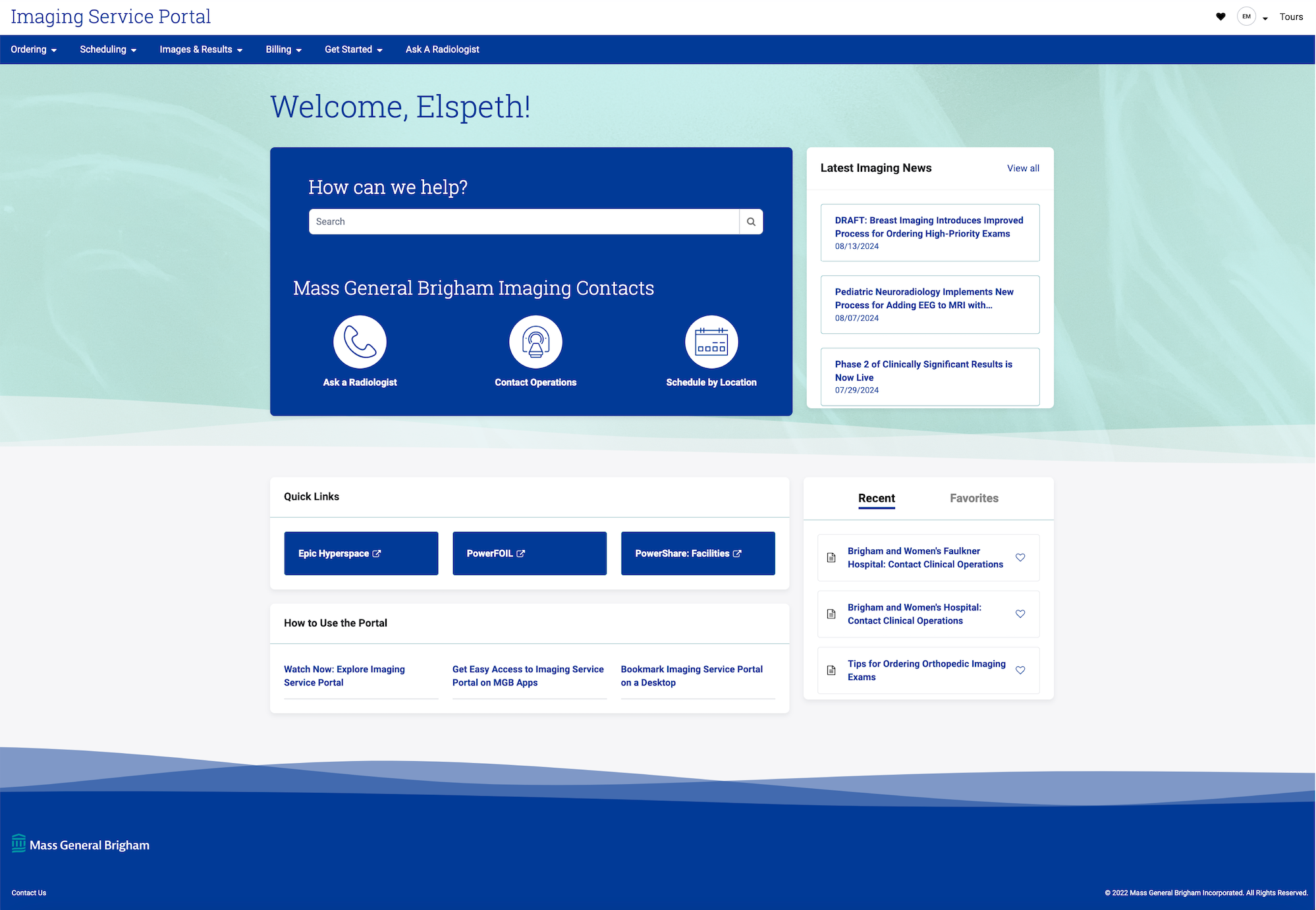Select Ask A Radiologist in navigation bar
The width and height of the screenshot is (1316, 910).
(442, 49)
